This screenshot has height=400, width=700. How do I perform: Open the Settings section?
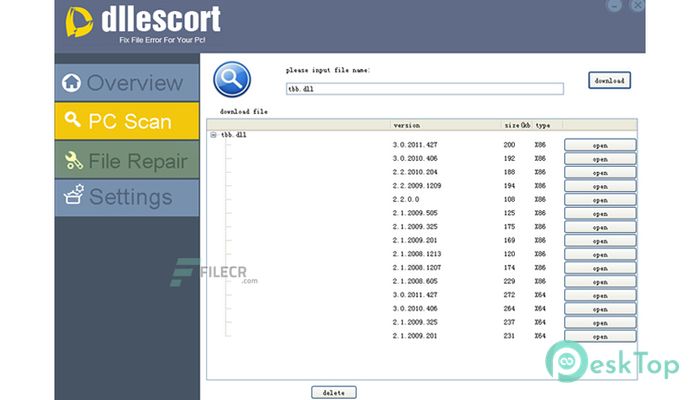pyautogui.click(x=127, y=198)
